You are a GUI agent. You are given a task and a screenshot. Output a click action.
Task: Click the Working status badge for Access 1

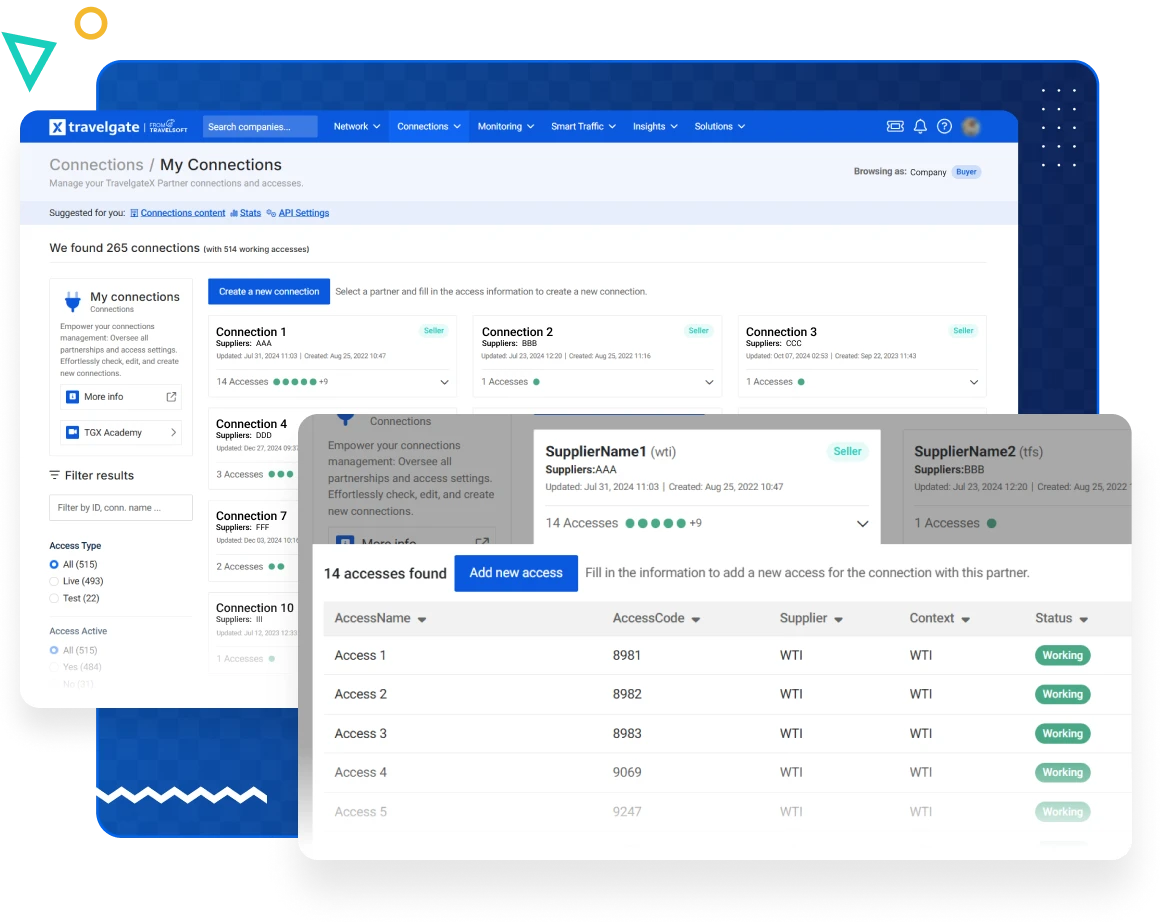click(1062, 656)
